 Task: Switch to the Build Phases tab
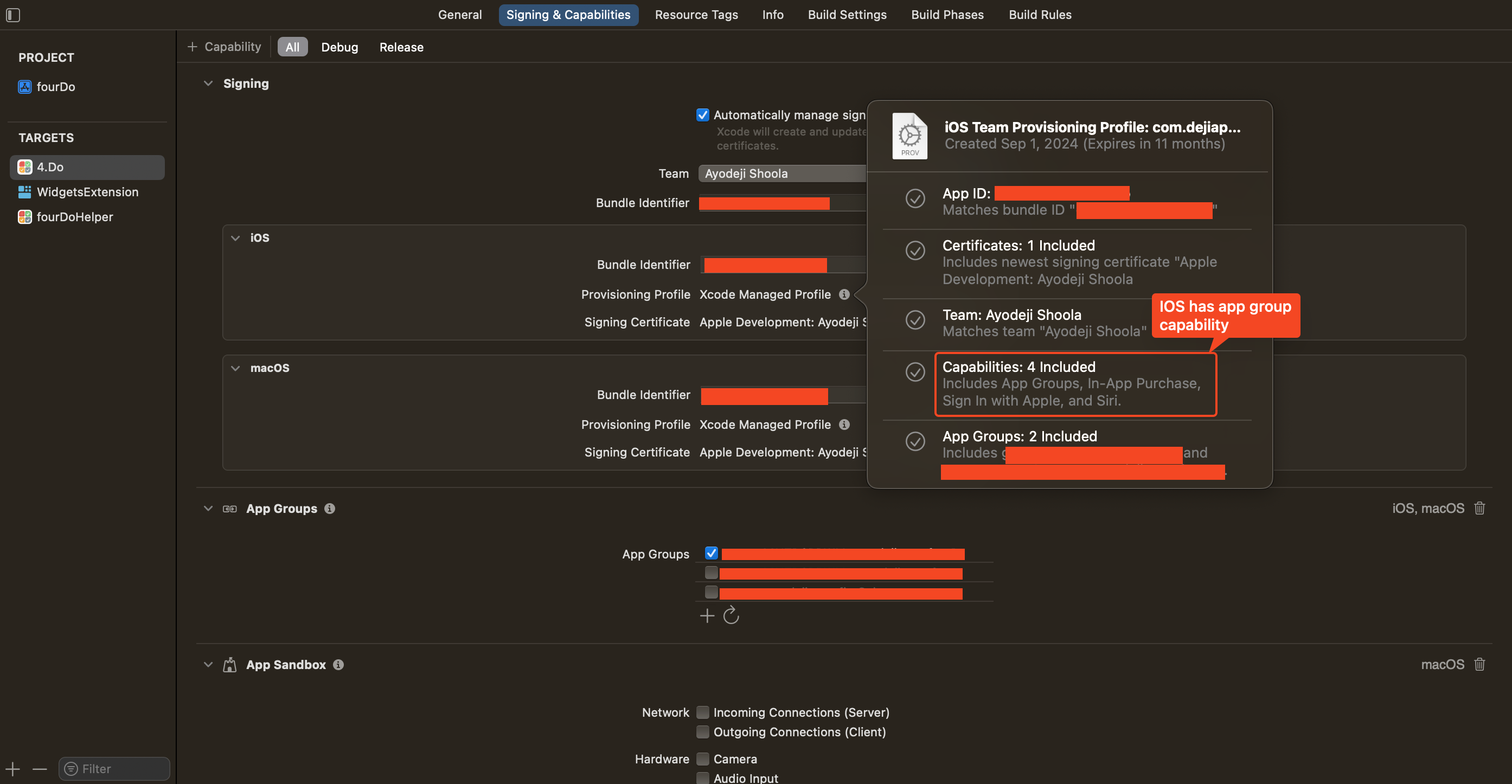tap(947, 15)
